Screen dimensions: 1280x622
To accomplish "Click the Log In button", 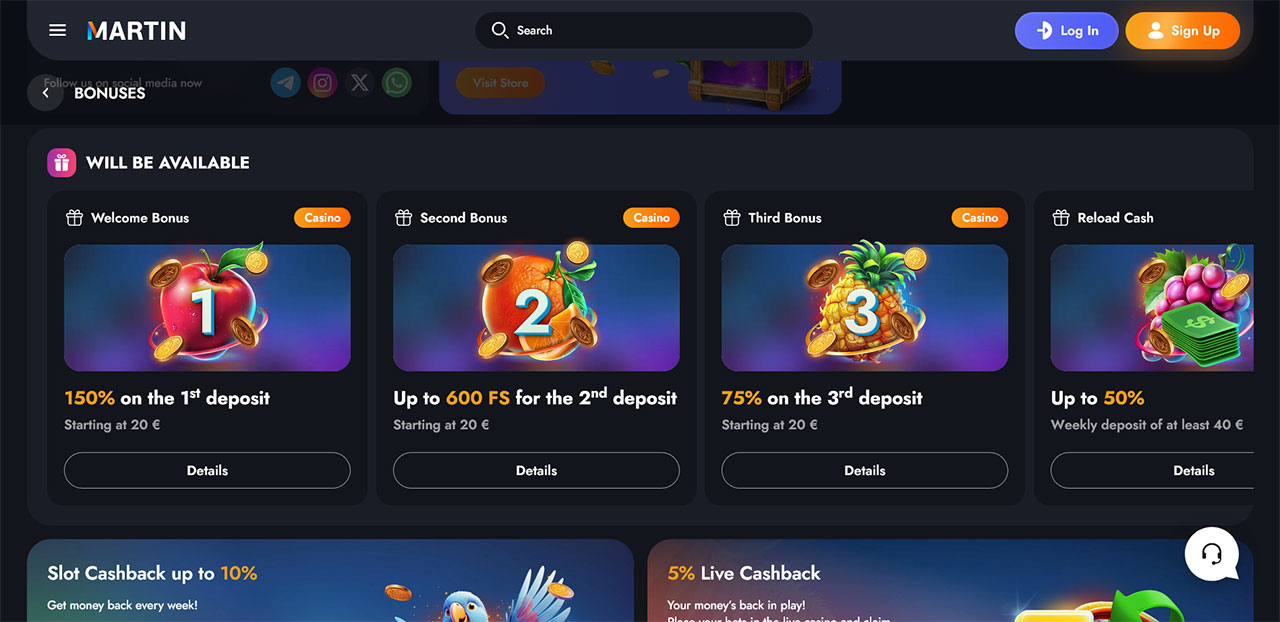I will click(x=1067, y=31).
